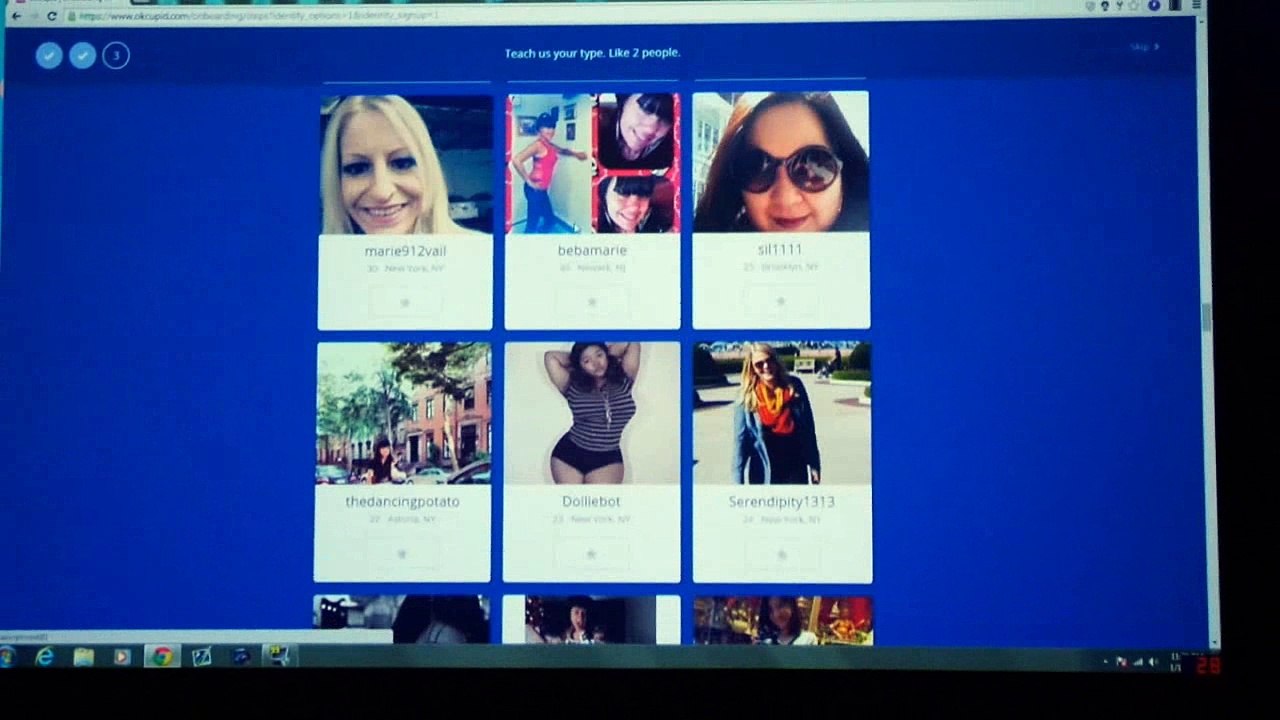The image size is (1280, 720).
Task: Open Serendipity1313's outdoor photo
Action: tap(782, 414)
